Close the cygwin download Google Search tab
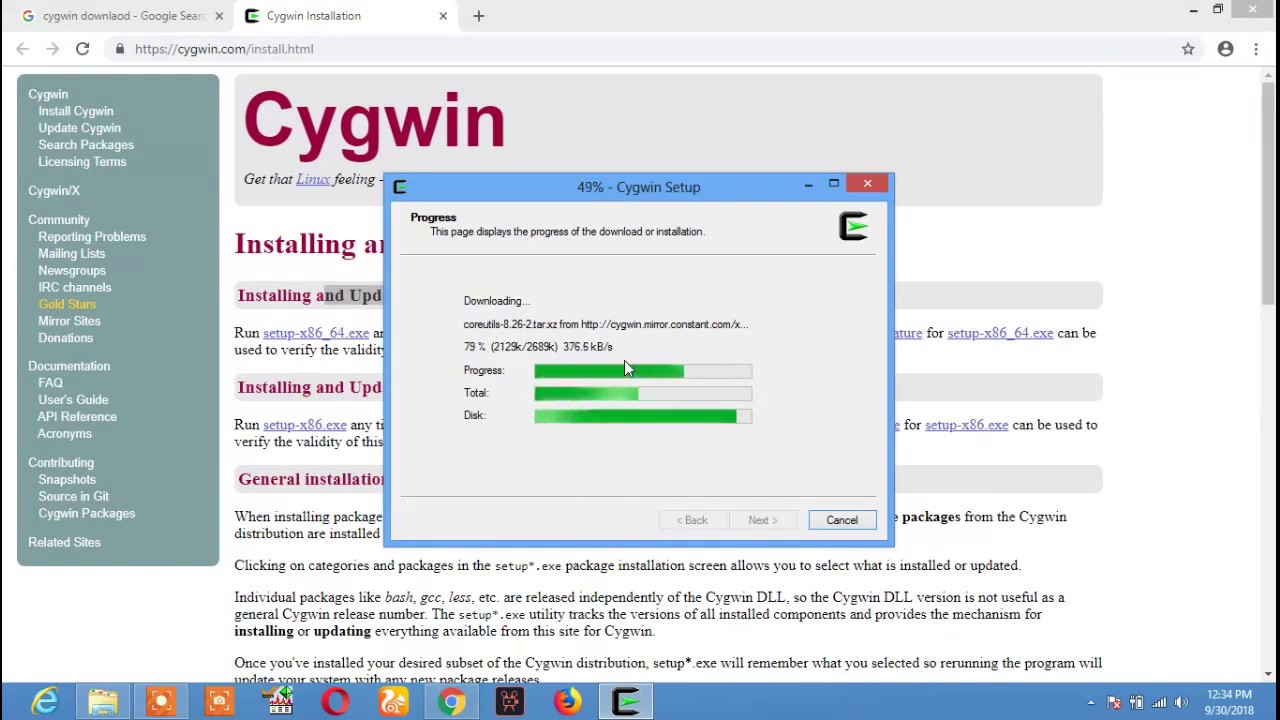 [x=219, y=16]
